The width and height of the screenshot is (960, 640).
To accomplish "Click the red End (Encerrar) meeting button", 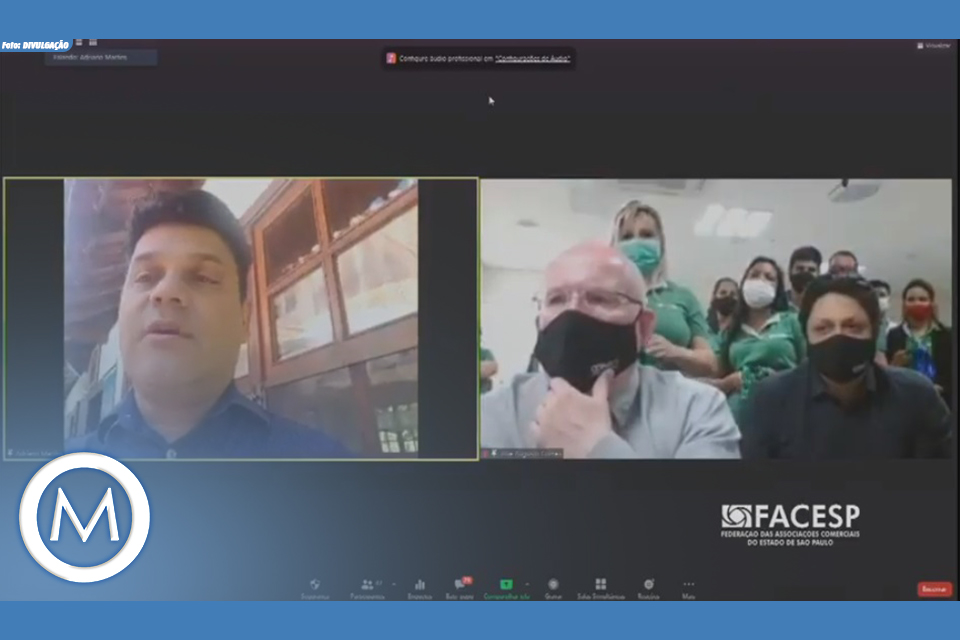I will [934, 589].
